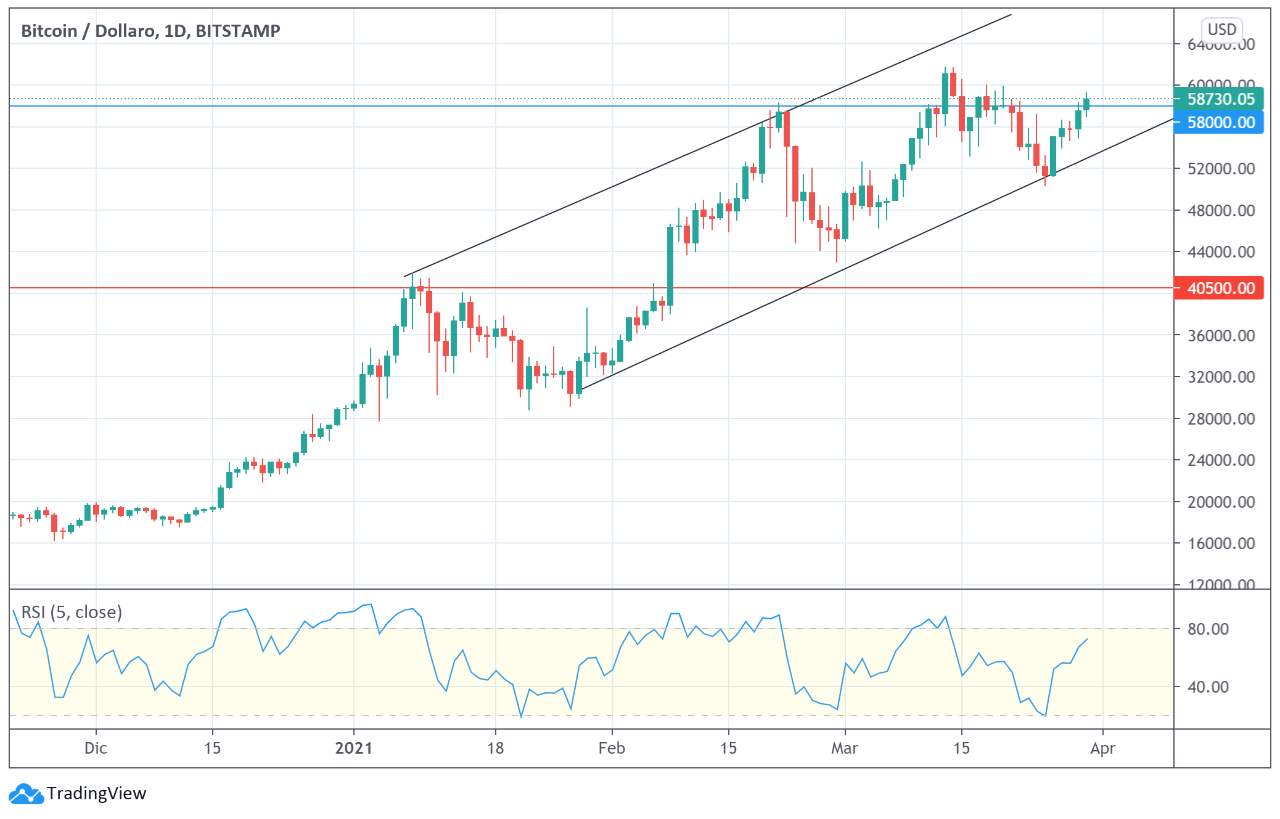Click the 2021 date label on time axis
1280x819 pixels.
(353, 748)
